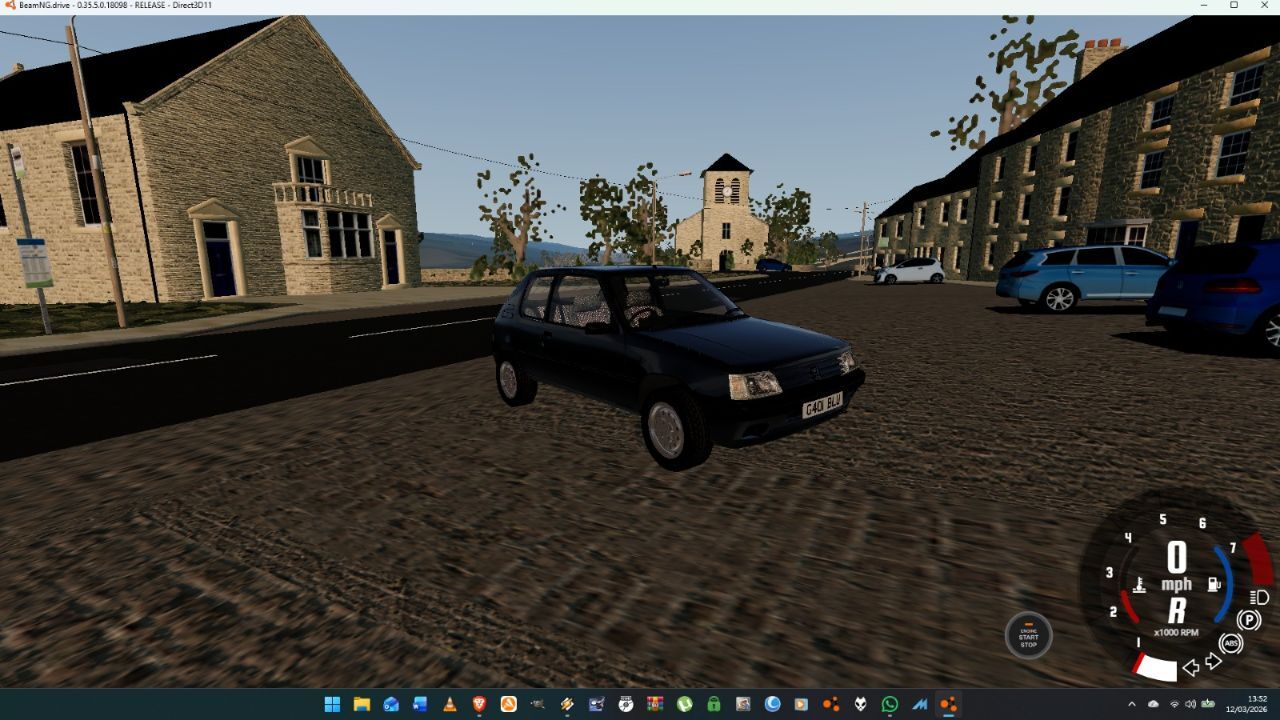1280x720 pixels.
Task: Click the battery status tray icon
Action: (1208, 704)
